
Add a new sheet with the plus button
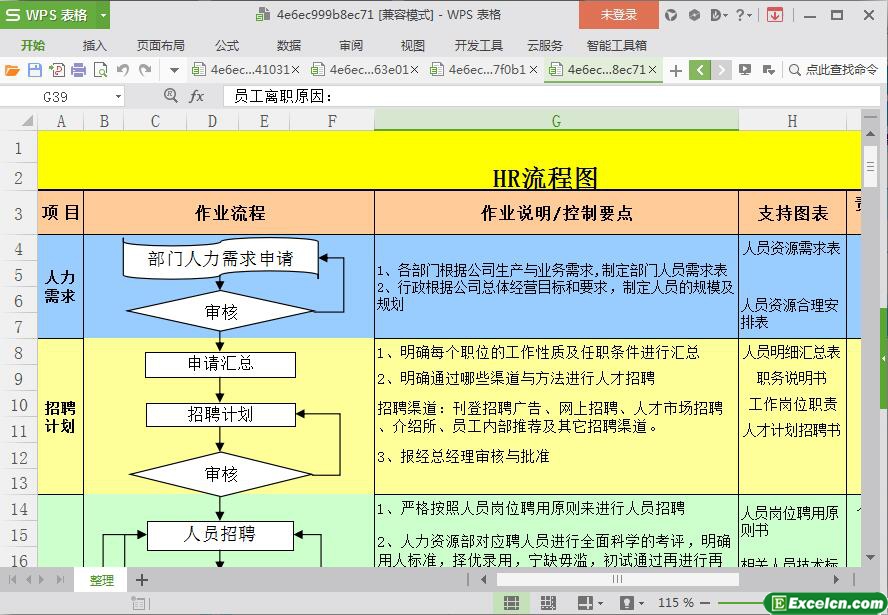142,580
